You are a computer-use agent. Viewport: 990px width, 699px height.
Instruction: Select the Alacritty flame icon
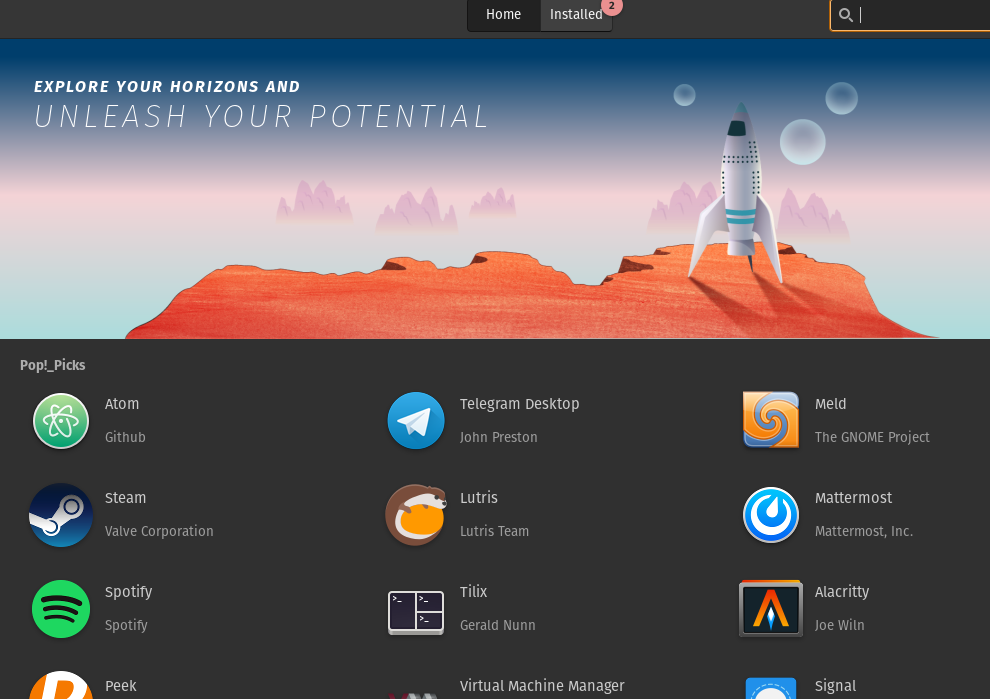[770, 609]
